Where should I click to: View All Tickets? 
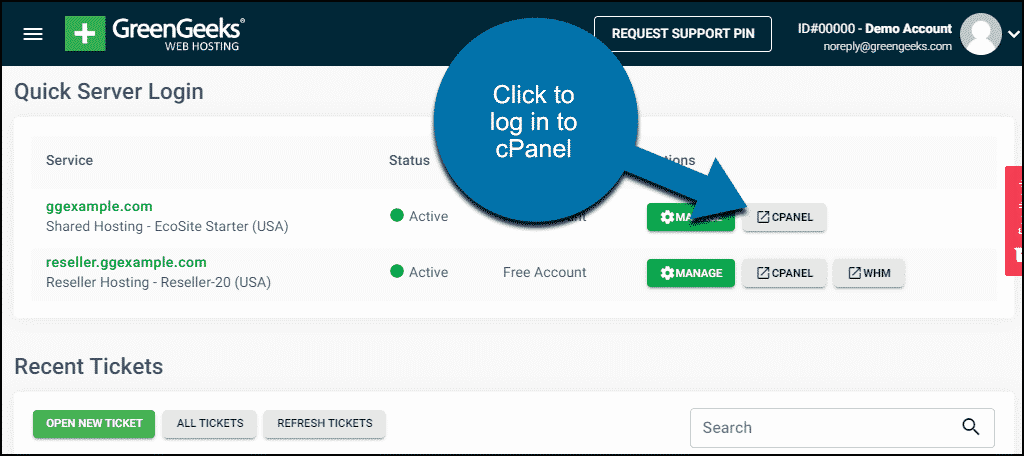coord(210,423)
